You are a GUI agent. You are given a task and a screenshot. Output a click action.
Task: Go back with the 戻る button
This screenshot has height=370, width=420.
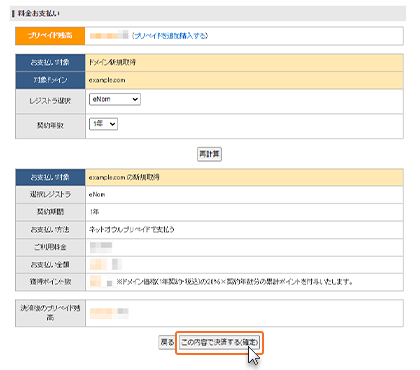[167, 342]
